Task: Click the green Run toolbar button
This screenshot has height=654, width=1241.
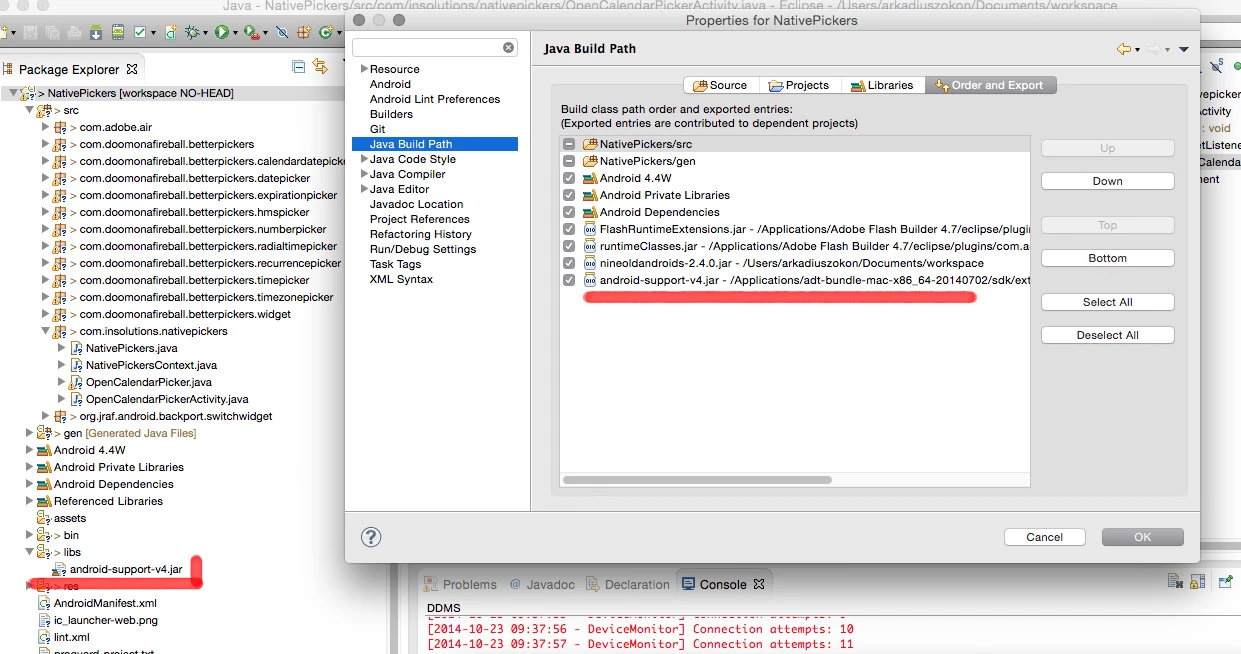Action: tap(221, 32)
